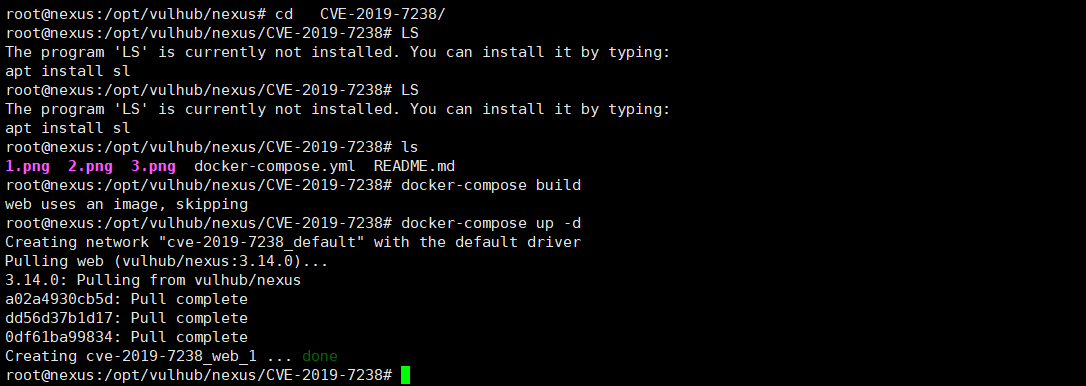Click the 'Pulling web (vulhub/nexus:3.14.0)...' line
Screen dimensions: 1086x386
click(x=167, y=261)
